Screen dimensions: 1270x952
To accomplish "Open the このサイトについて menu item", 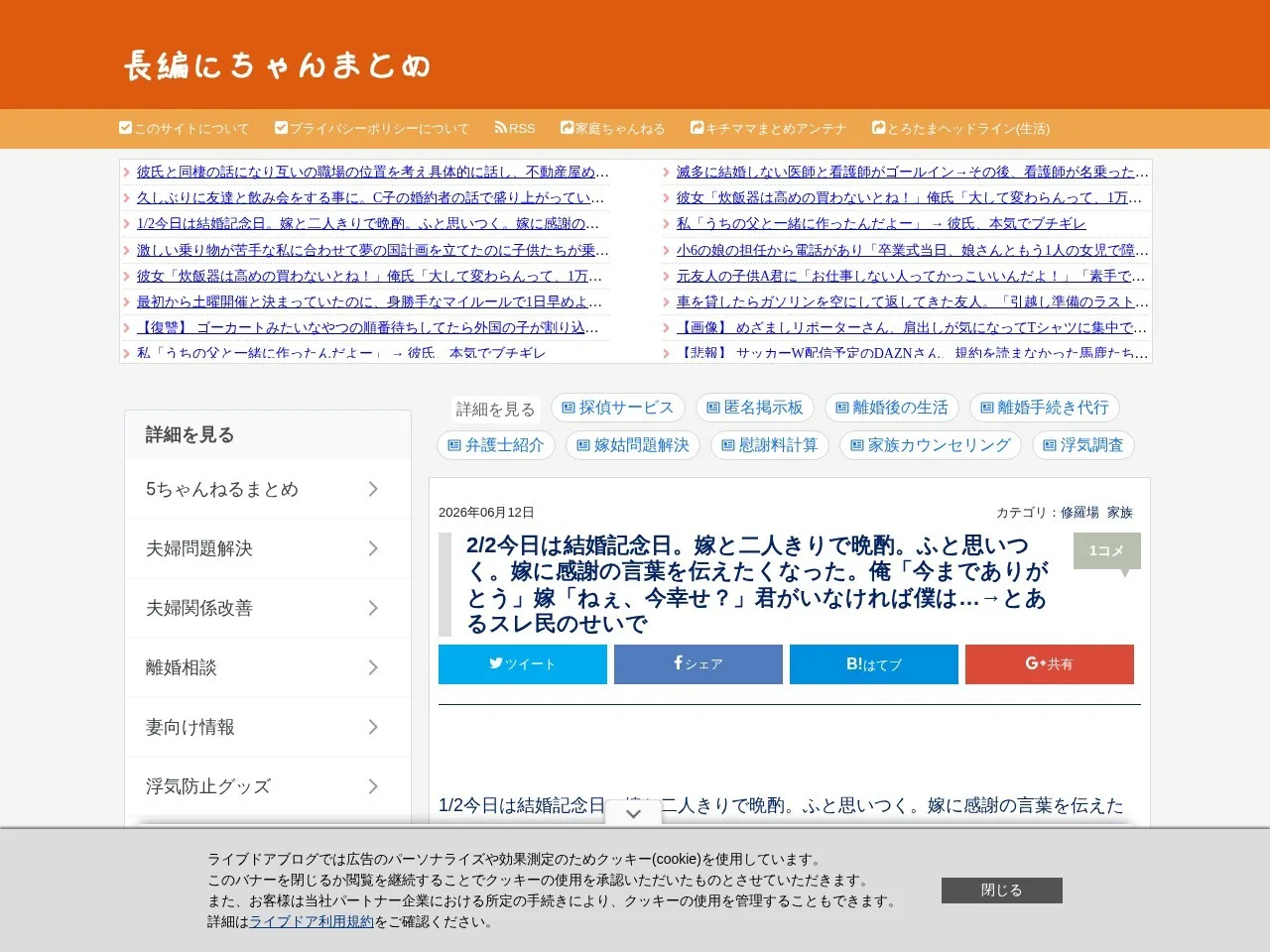I will pyautogui.click(x=185, y=128).
